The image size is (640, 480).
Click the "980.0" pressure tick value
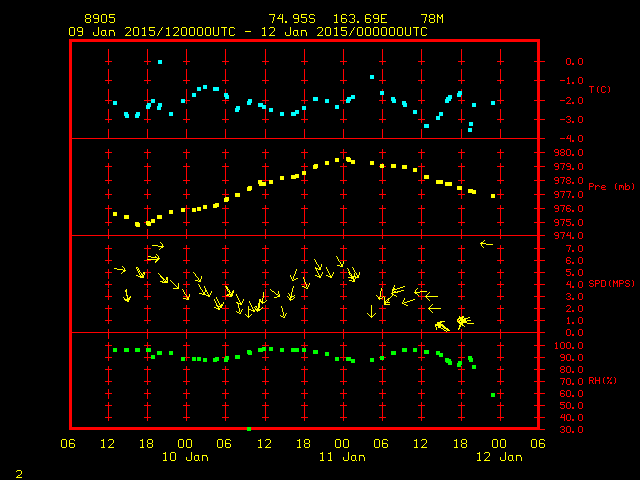569,153
